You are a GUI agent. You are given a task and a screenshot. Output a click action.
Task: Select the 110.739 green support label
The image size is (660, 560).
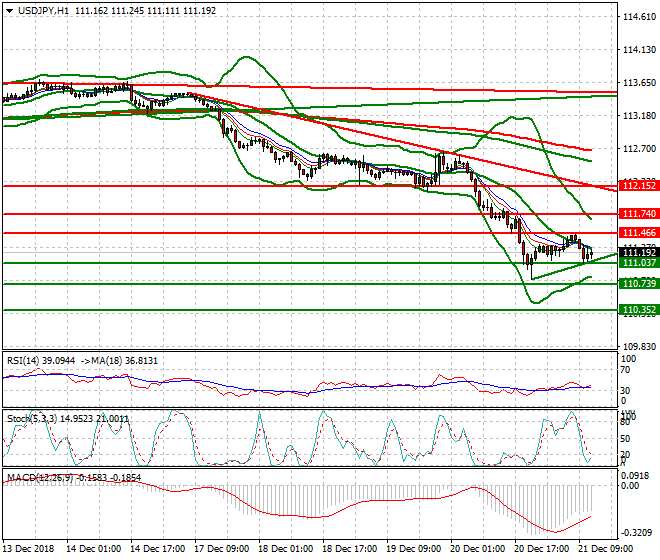click(x=639, y=284)
